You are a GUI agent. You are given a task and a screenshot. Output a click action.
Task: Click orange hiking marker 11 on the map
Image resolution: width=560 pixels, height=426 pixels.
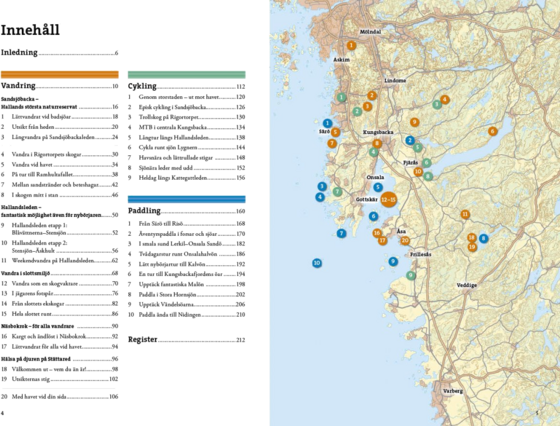465,214
